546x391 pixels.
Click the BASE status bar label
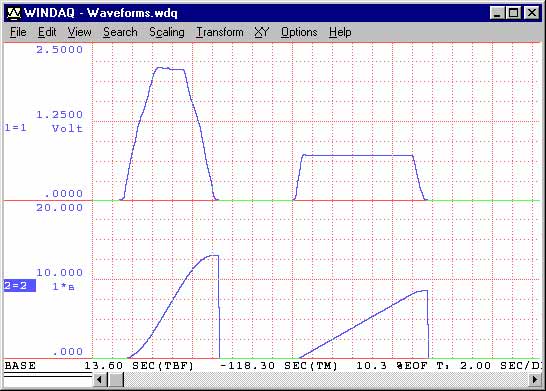point(20,366)
